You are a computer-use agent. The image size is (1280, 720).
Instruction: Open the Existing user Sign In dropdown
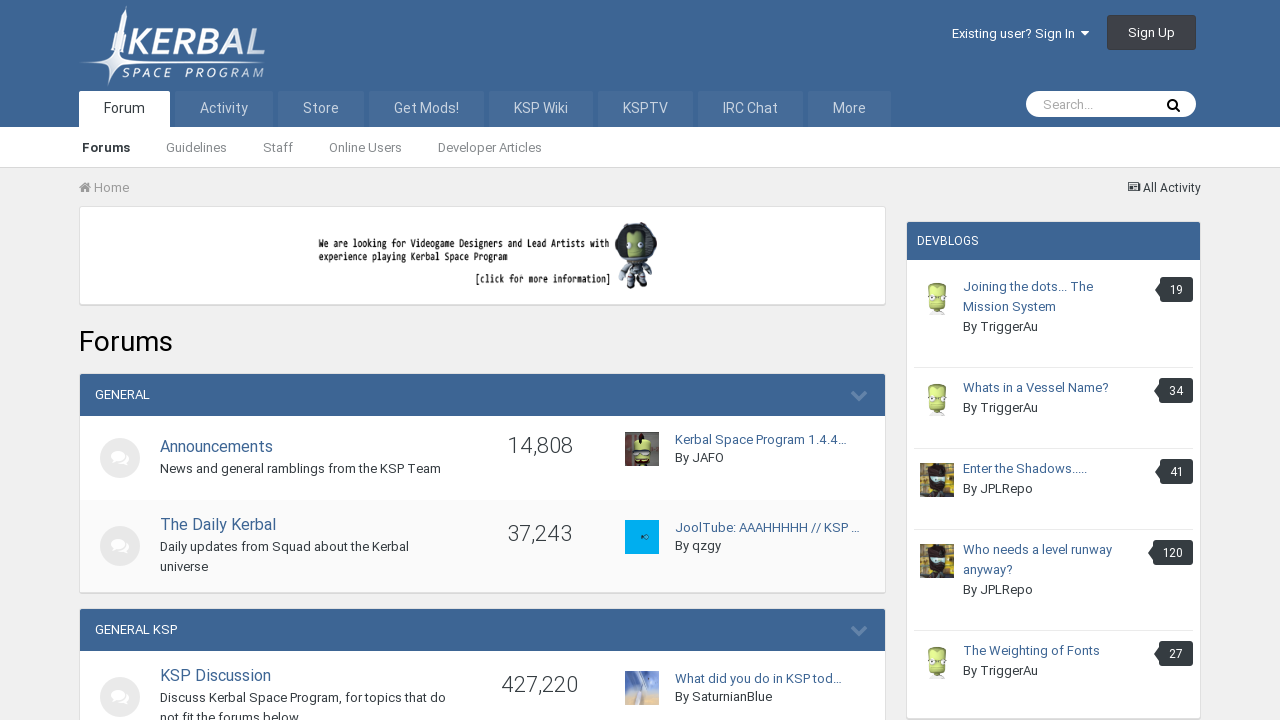coord(1020,33)
